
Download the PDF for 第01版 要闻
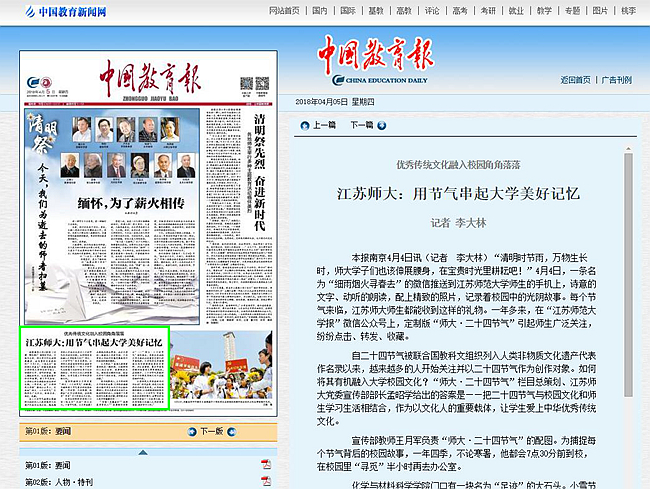click(266, 466)
